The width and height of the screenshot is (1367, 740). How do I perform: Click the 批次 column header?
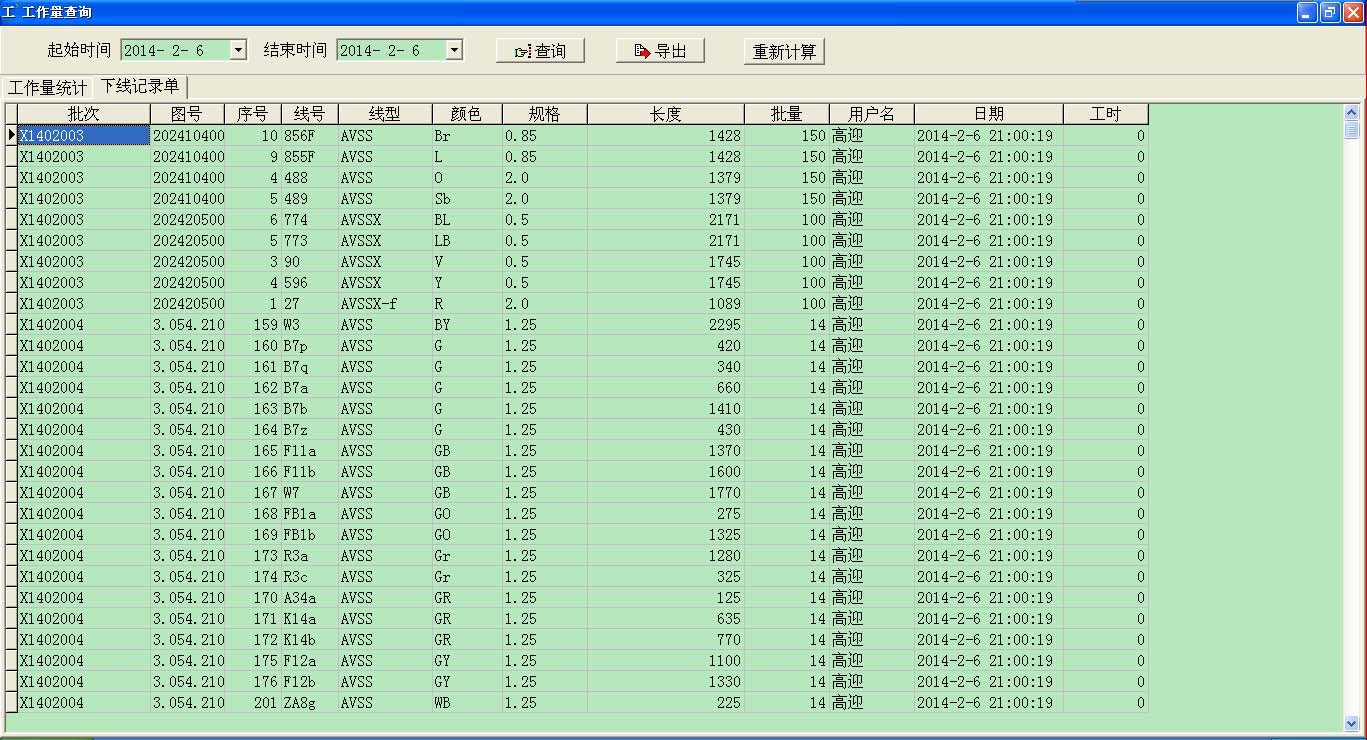point(84,114)
